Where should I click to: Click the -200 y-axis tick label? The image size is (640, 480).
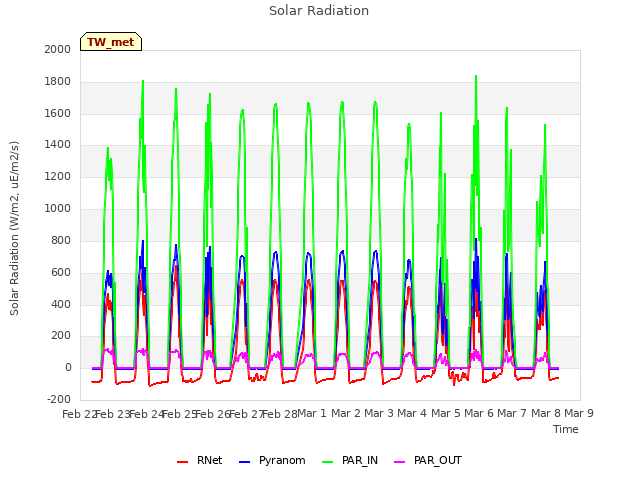[59, 400]
